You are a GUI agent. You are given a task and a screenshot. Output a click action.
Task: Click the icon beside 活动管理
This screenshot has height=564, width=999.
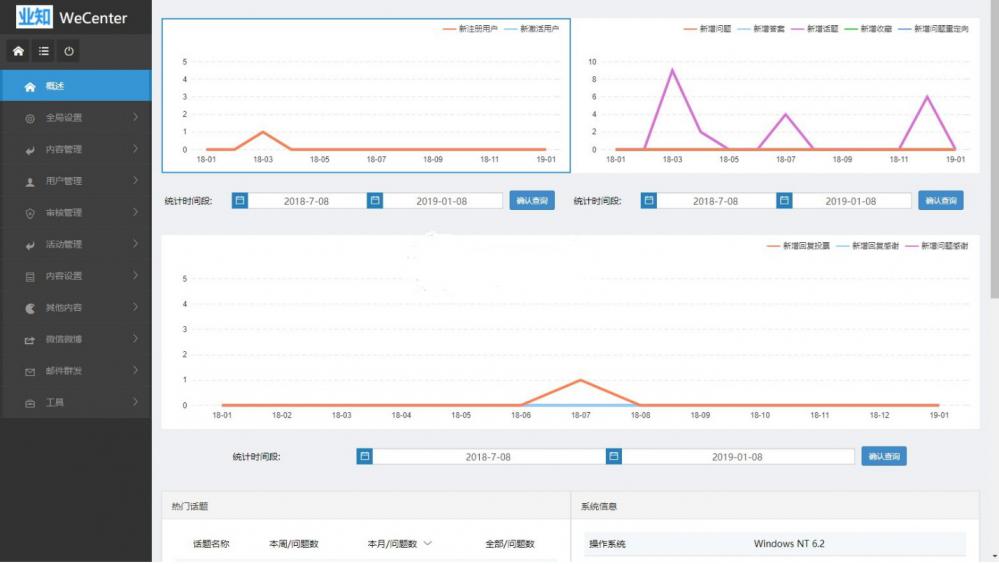tap(30, 245)
